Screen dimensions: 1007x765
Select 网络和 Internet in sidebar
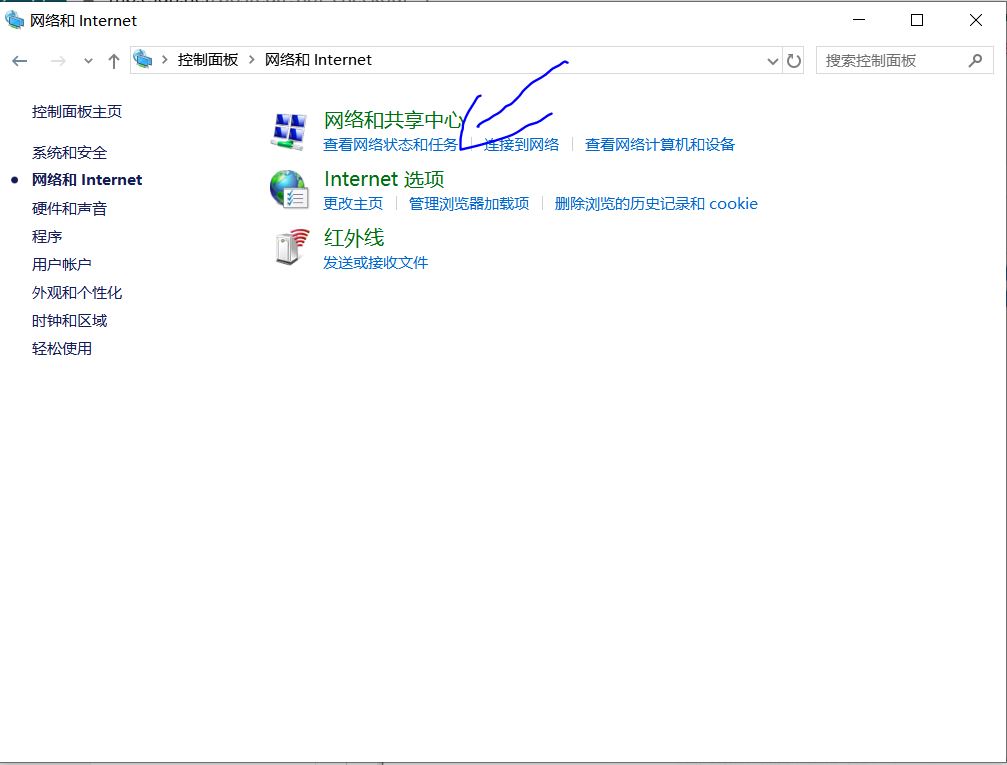(87, 180)
